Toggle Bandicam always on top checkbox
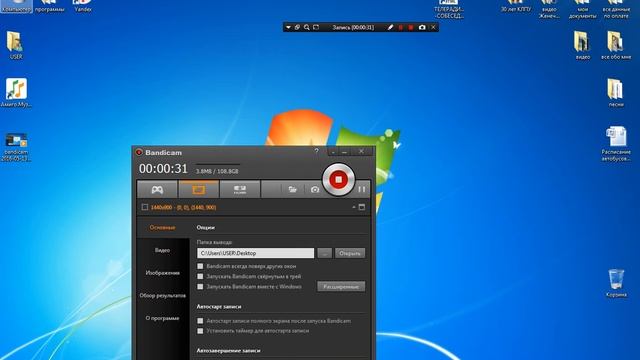 click(x=200, y=266)
